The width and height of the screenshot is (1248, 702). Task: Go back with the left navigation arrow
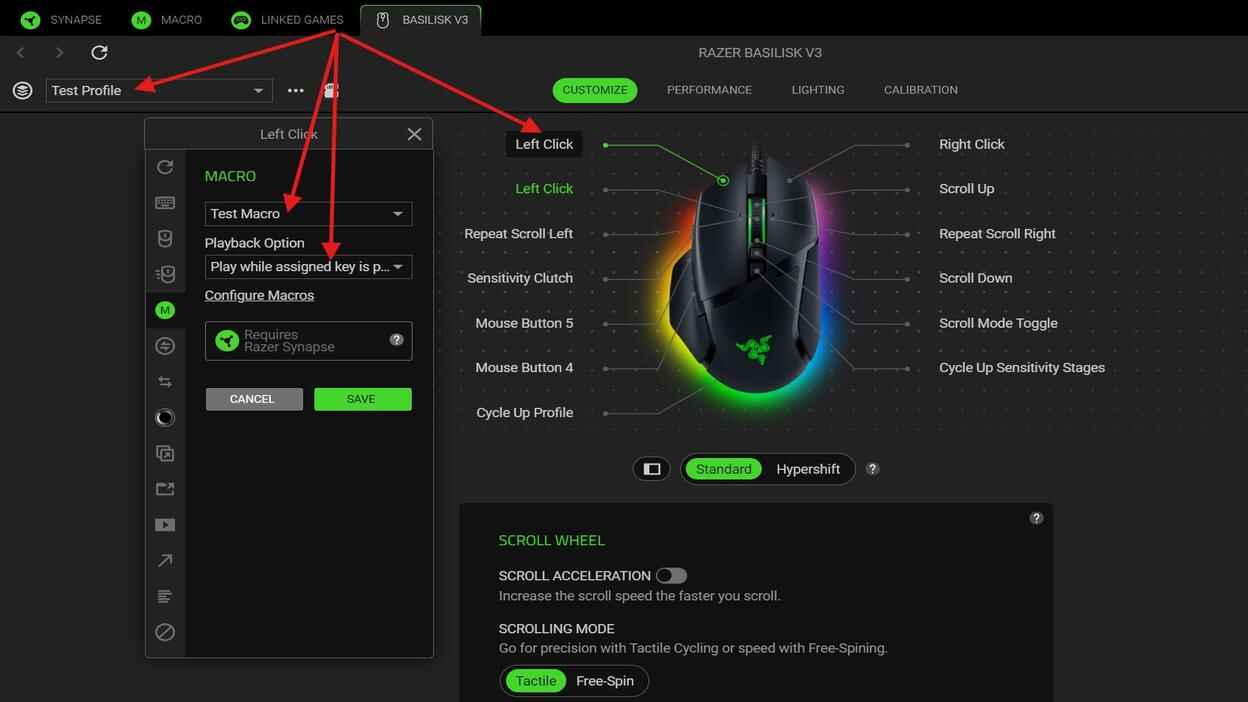pos(21,52)
